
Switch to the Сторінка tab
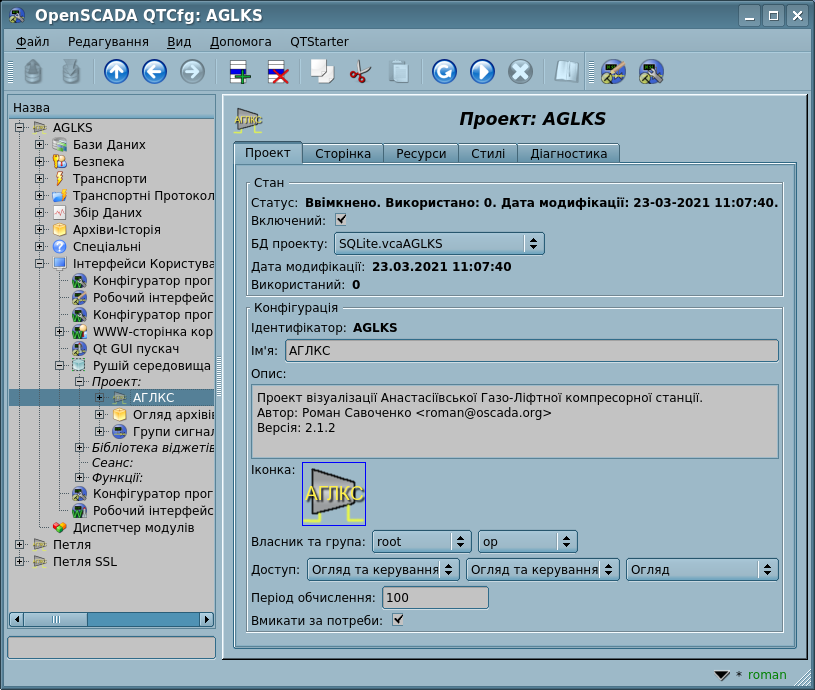click(343, 154)
